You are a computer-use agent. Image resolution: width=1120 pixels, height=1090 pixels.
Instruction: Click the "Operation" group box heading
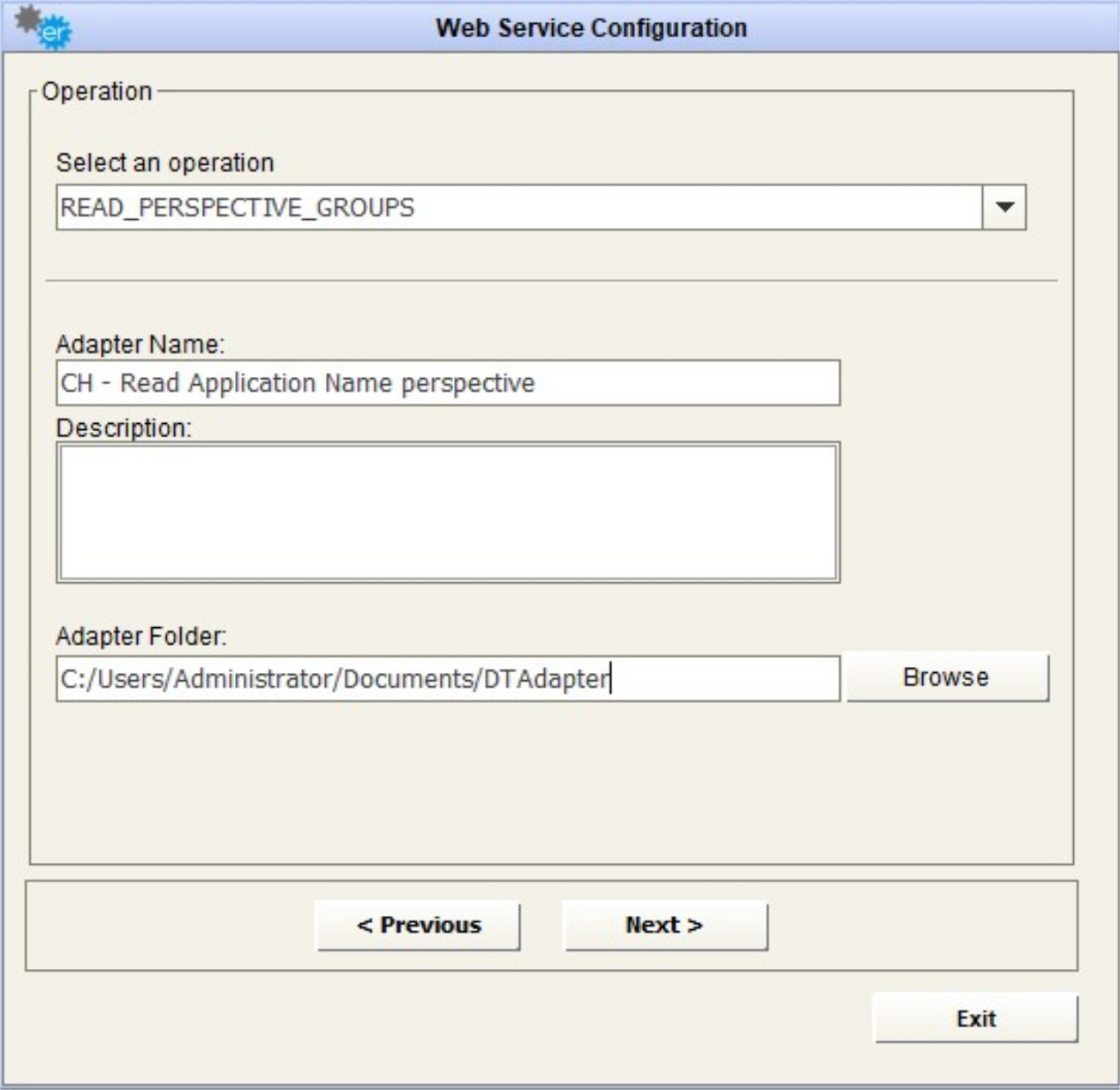click(97, 91)
